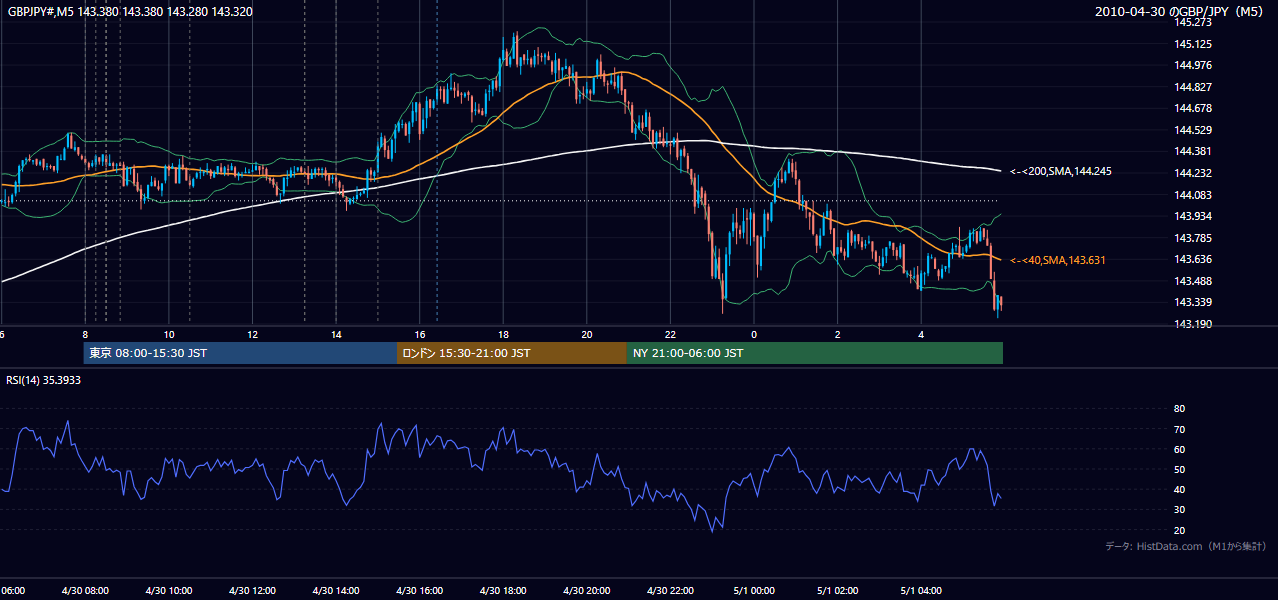Click hour marker 0 below the price chart
Screen dimensions: 1278x600
coord(754,334)
